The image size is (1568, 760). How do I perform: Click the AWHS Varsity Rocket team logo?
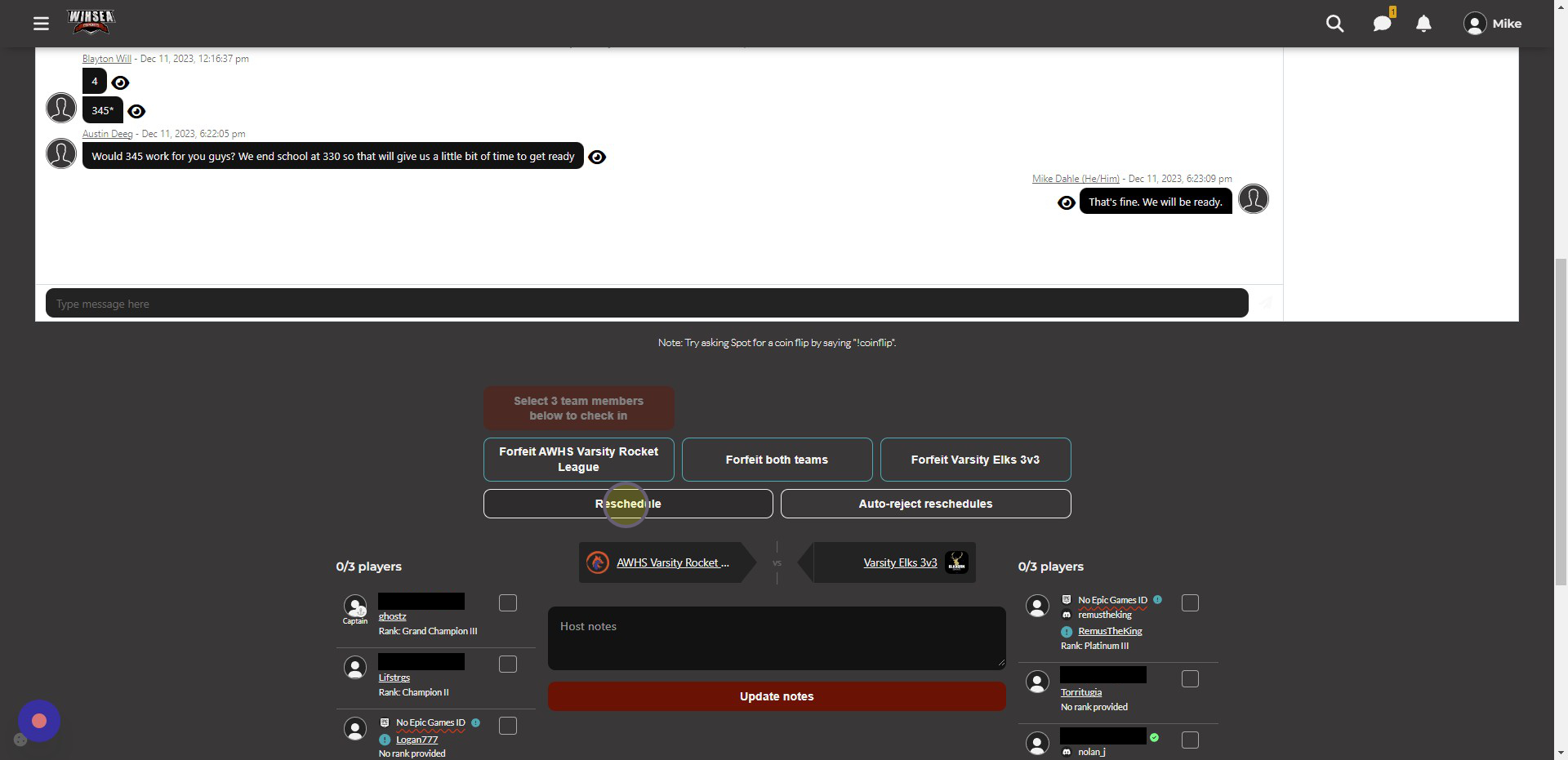[x=598, y=562]
